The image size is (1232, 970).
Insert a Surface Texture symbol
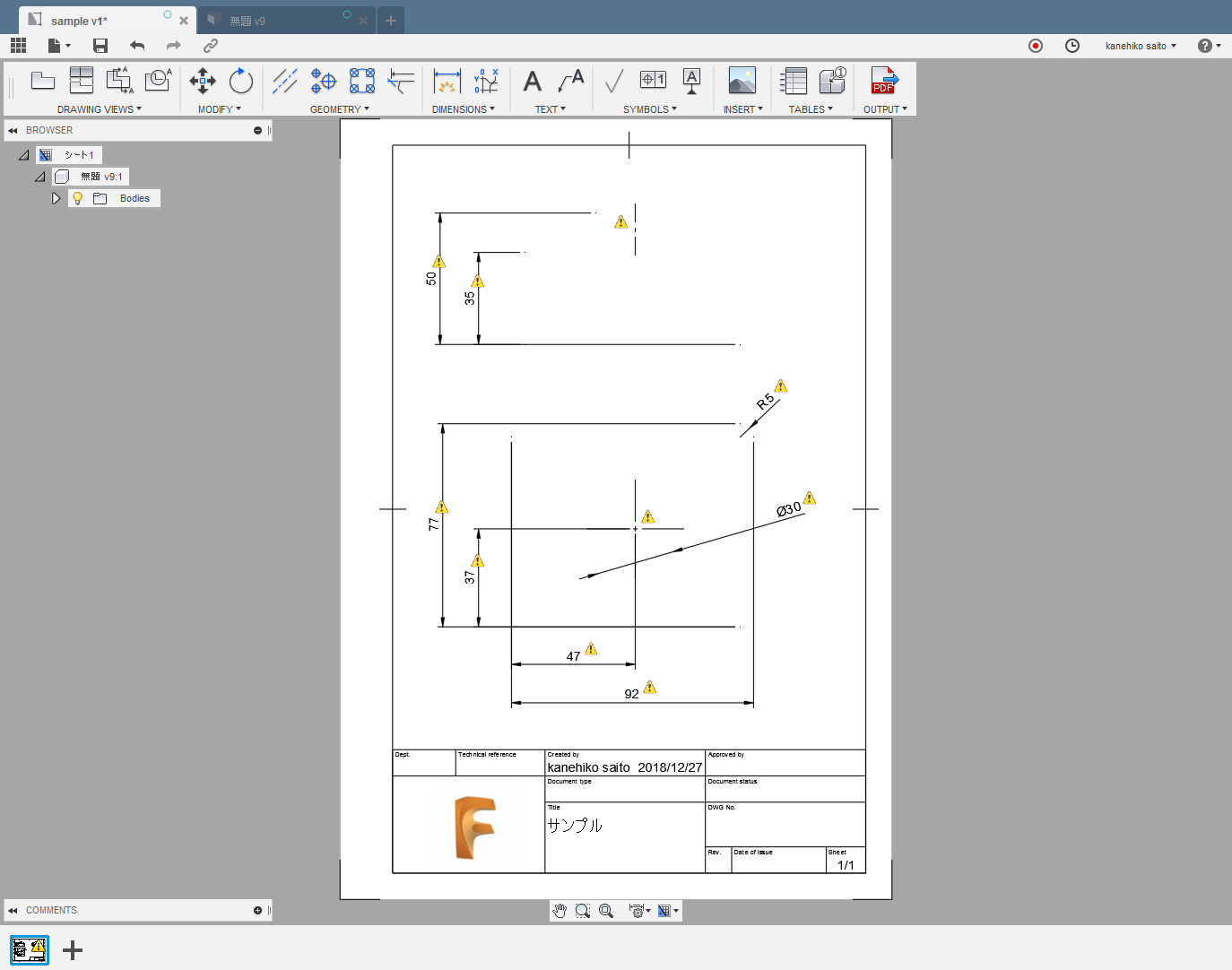pos(614,82)
